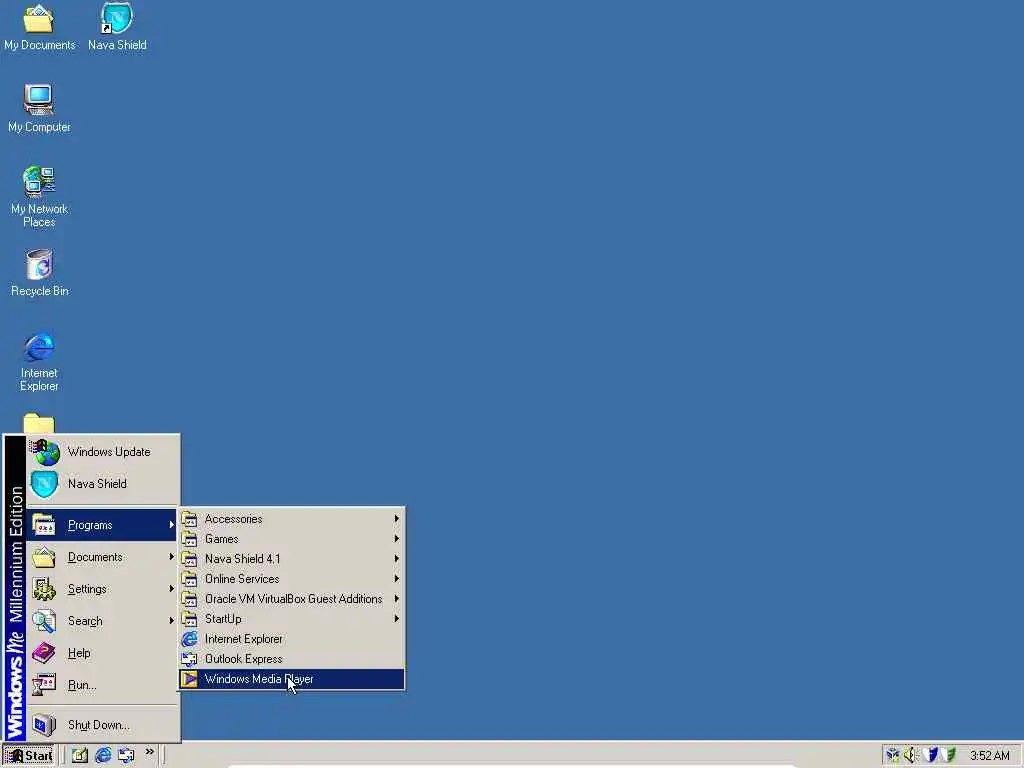Launch Windows Media Player from Programs

coord(291,679)
